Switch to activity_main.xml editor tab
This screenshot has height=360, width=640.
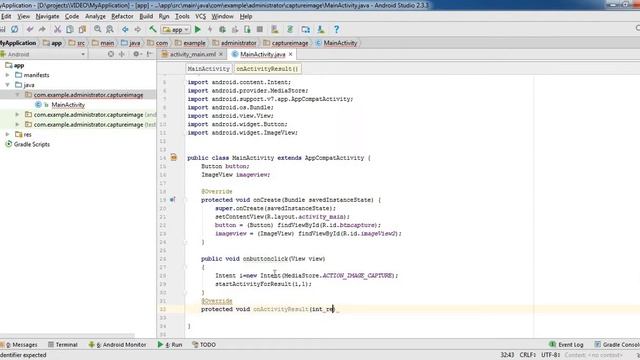193,54
